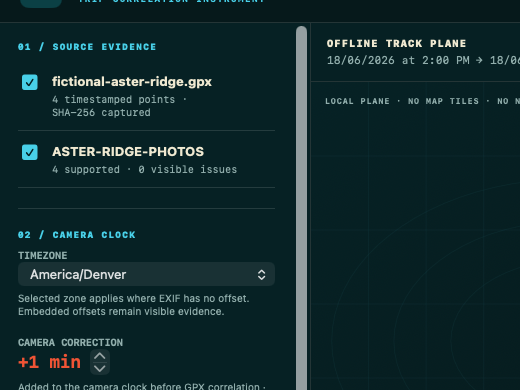Select the ASTER-RIDGE-PHOTOS source name

(x=128, y=152)
